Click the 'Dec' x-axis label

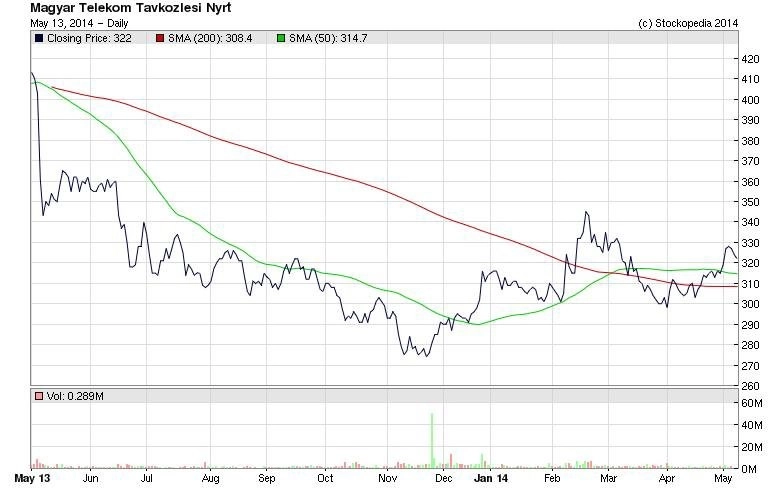(443, 478)
